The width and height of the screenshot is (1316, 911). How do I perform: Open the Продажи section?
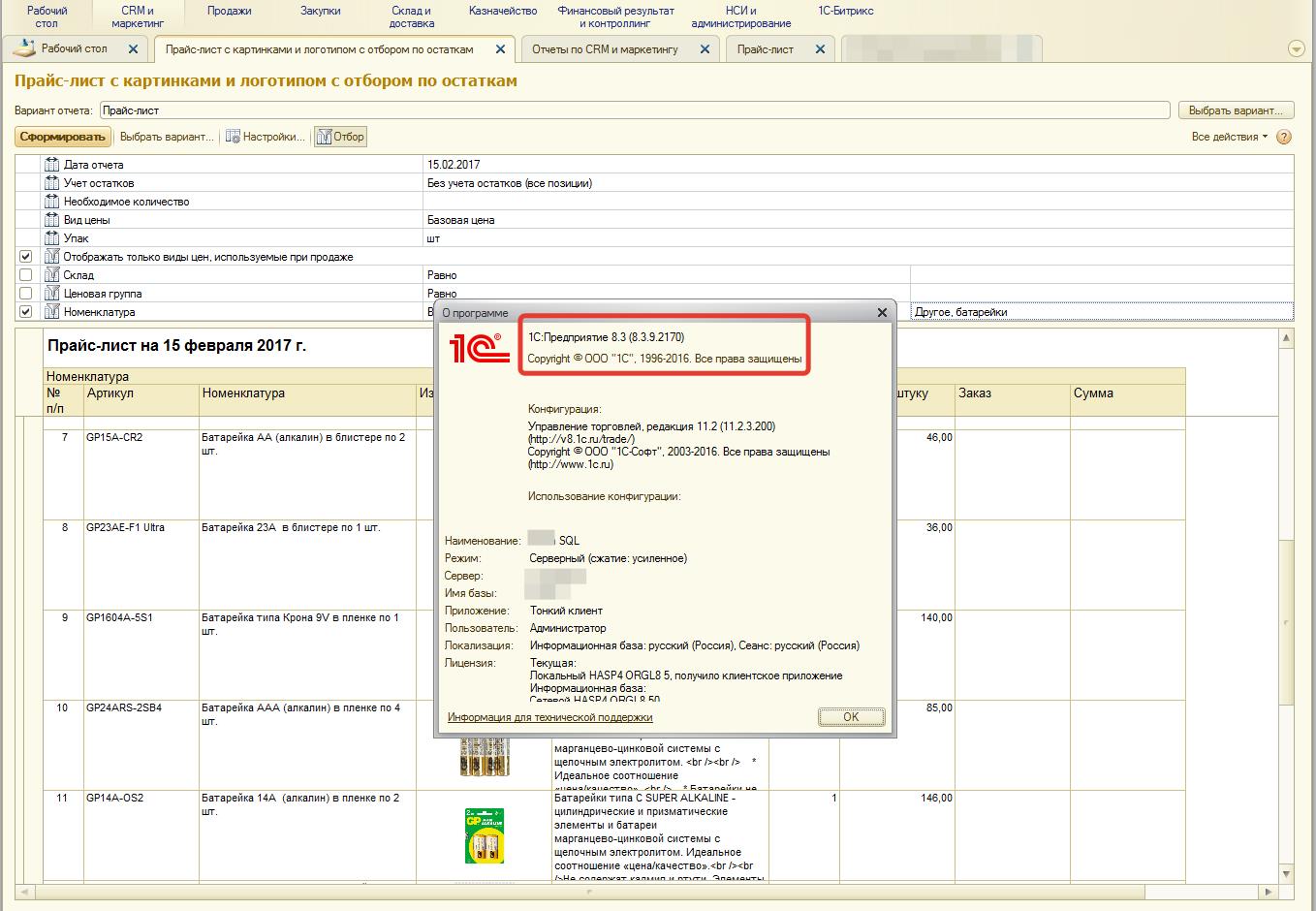pos(229,11)
